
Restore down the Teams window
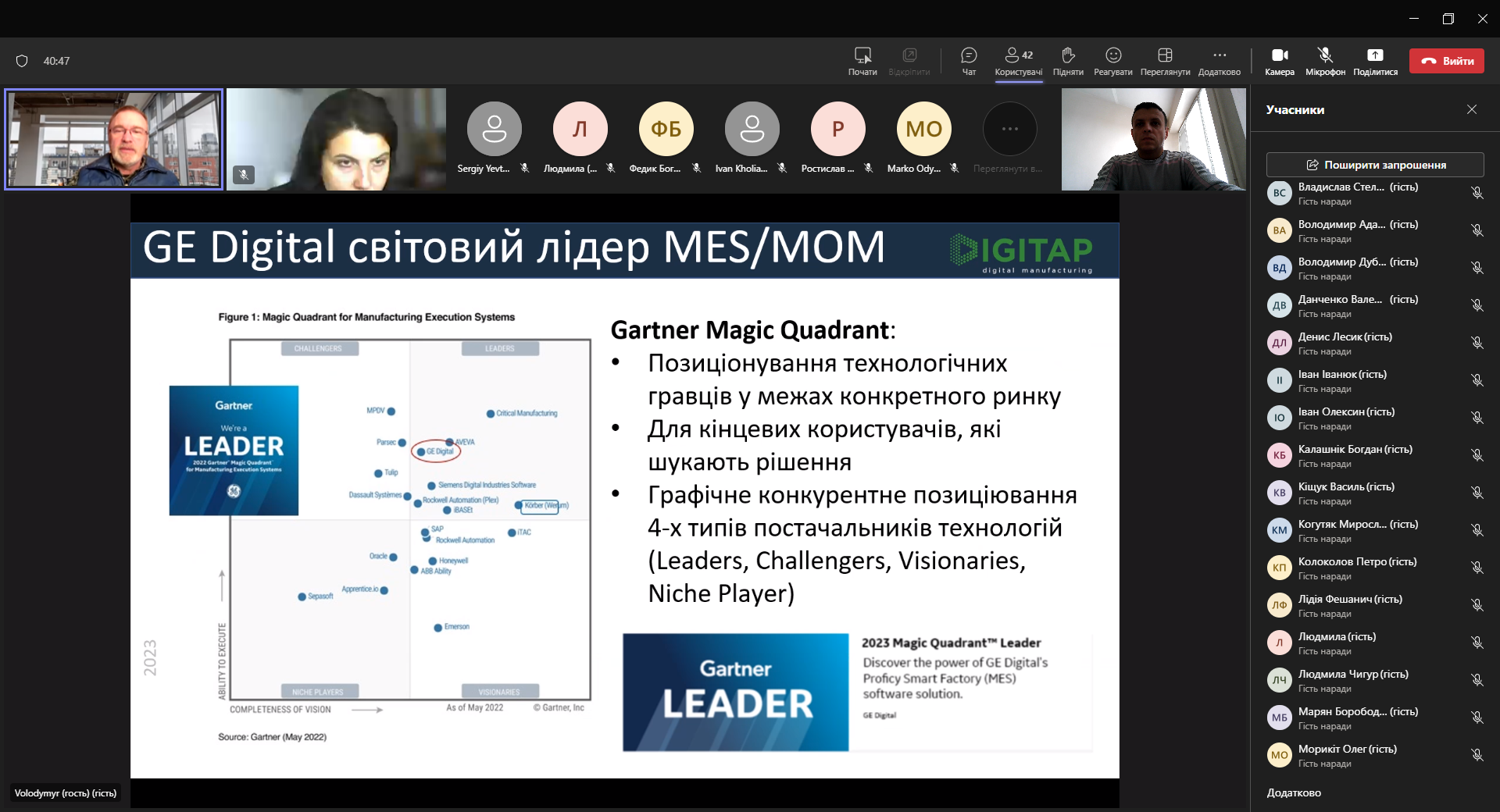[1448, 19]
